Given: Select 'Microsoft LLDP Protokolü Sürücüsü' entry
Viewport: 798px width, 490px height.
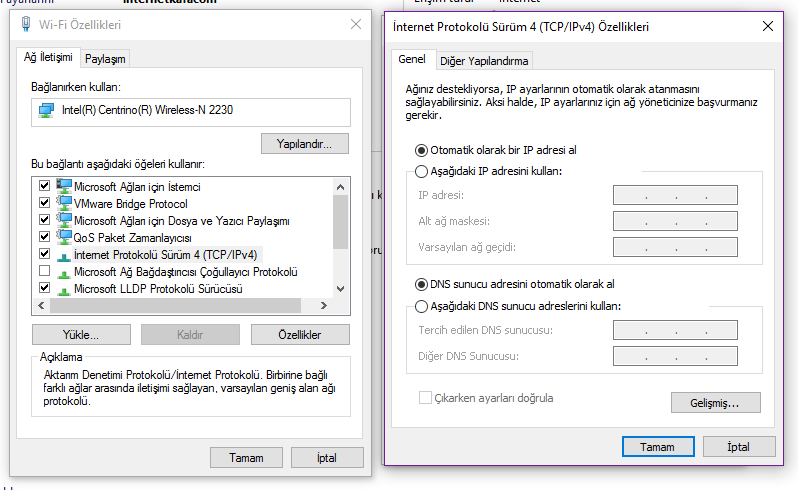Looking at the screenshot, I should [158, 289].
